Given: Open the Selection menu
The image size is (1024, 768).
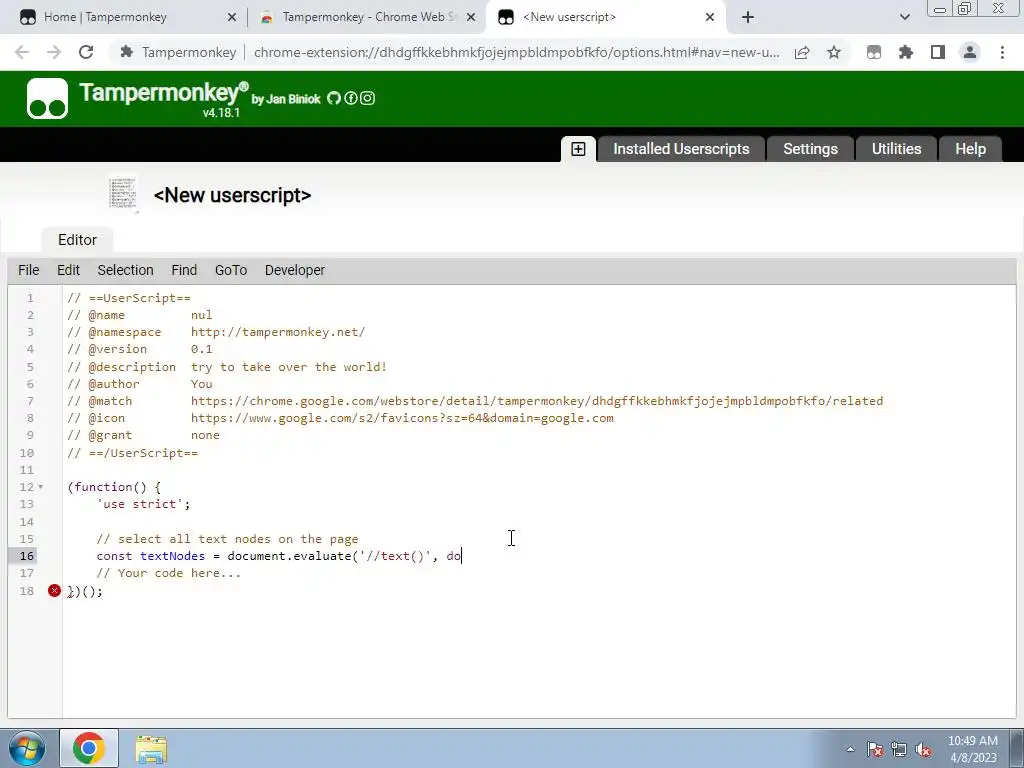Looking at the screenshot, I should [125, 270].
